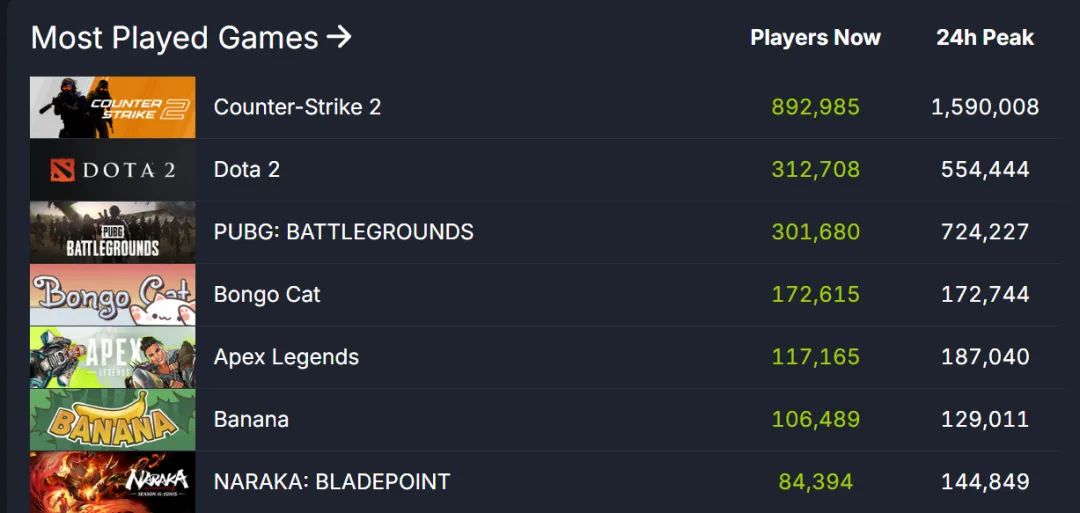The width and height of the screenshot is (1080, 513).
Task: Click the Banana game name
Action: (x=251, y=420)
